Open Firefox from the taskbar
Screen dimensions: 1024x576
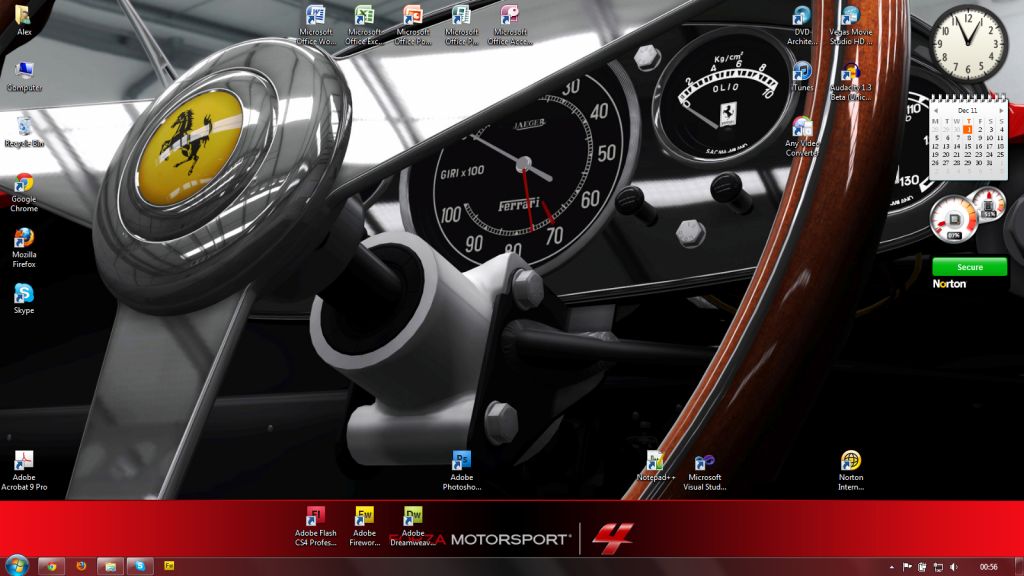point(81,566)
